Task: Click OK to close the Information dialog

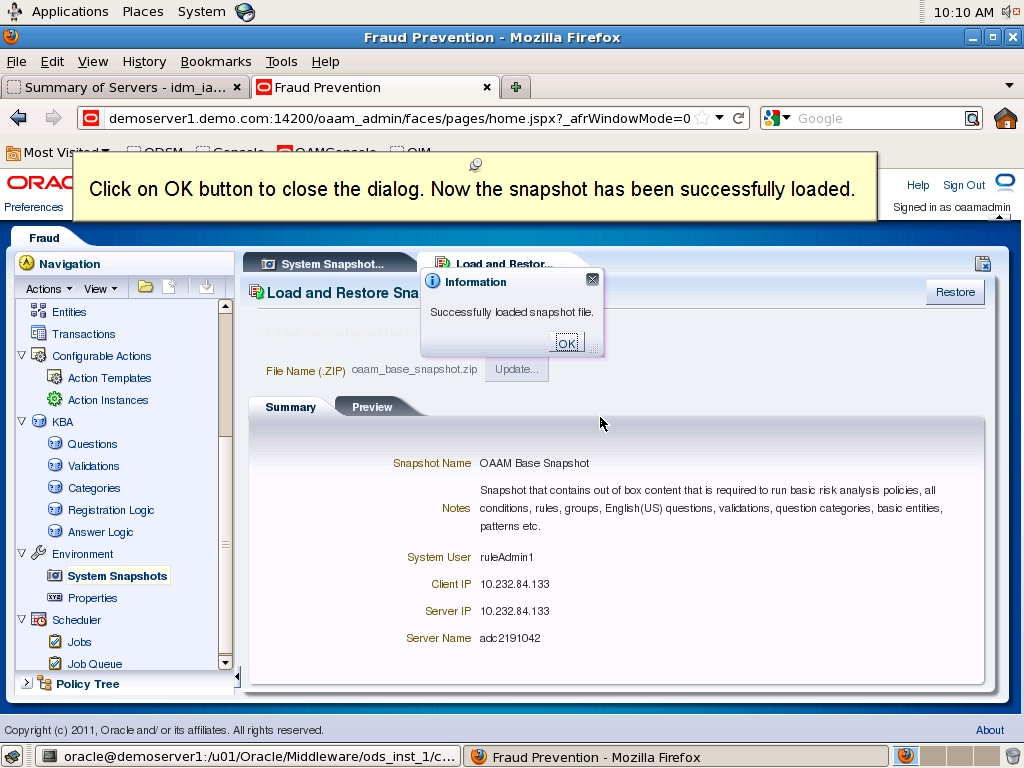Action: tap(567, 342)
